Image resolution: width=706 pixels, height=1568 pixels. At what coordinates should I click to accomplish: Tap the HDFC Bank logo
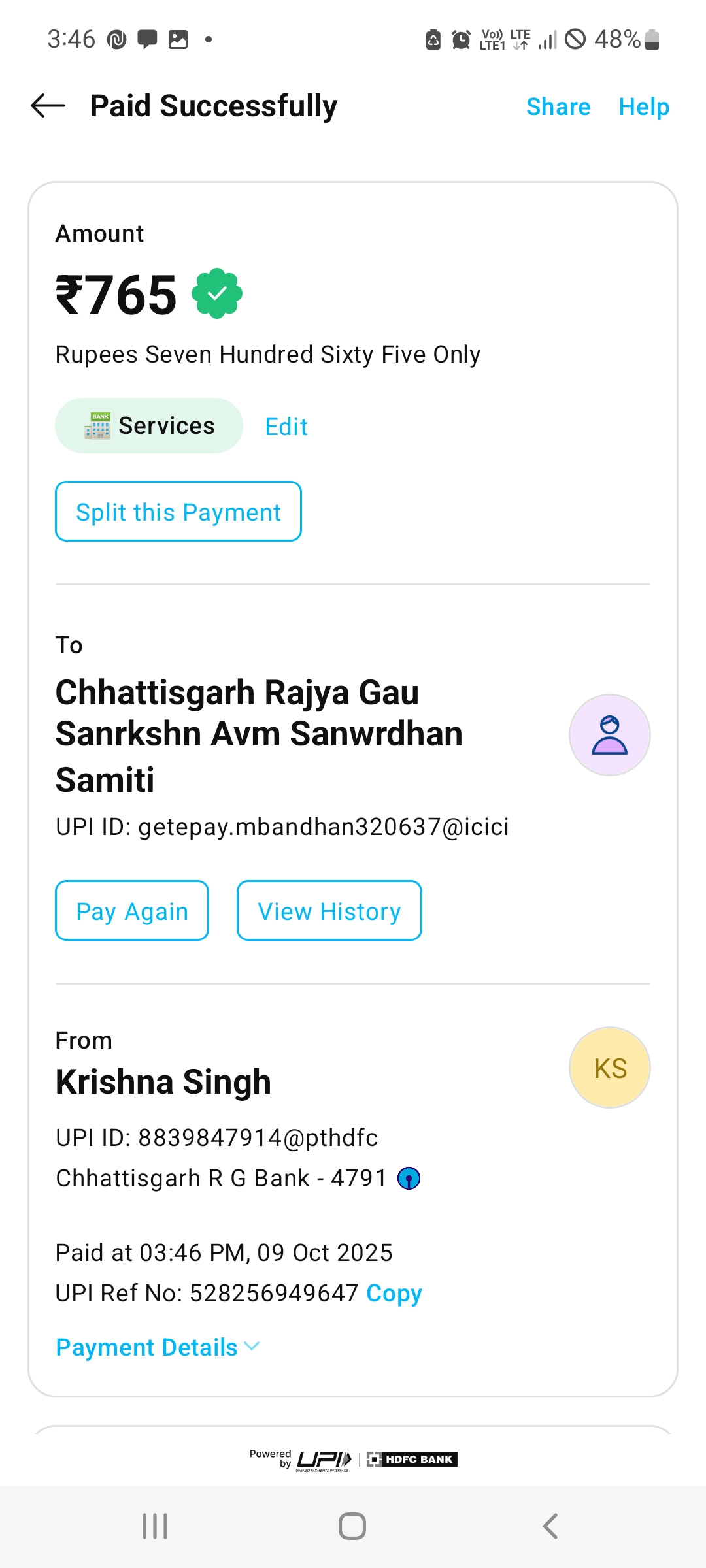pos(412,1460)
